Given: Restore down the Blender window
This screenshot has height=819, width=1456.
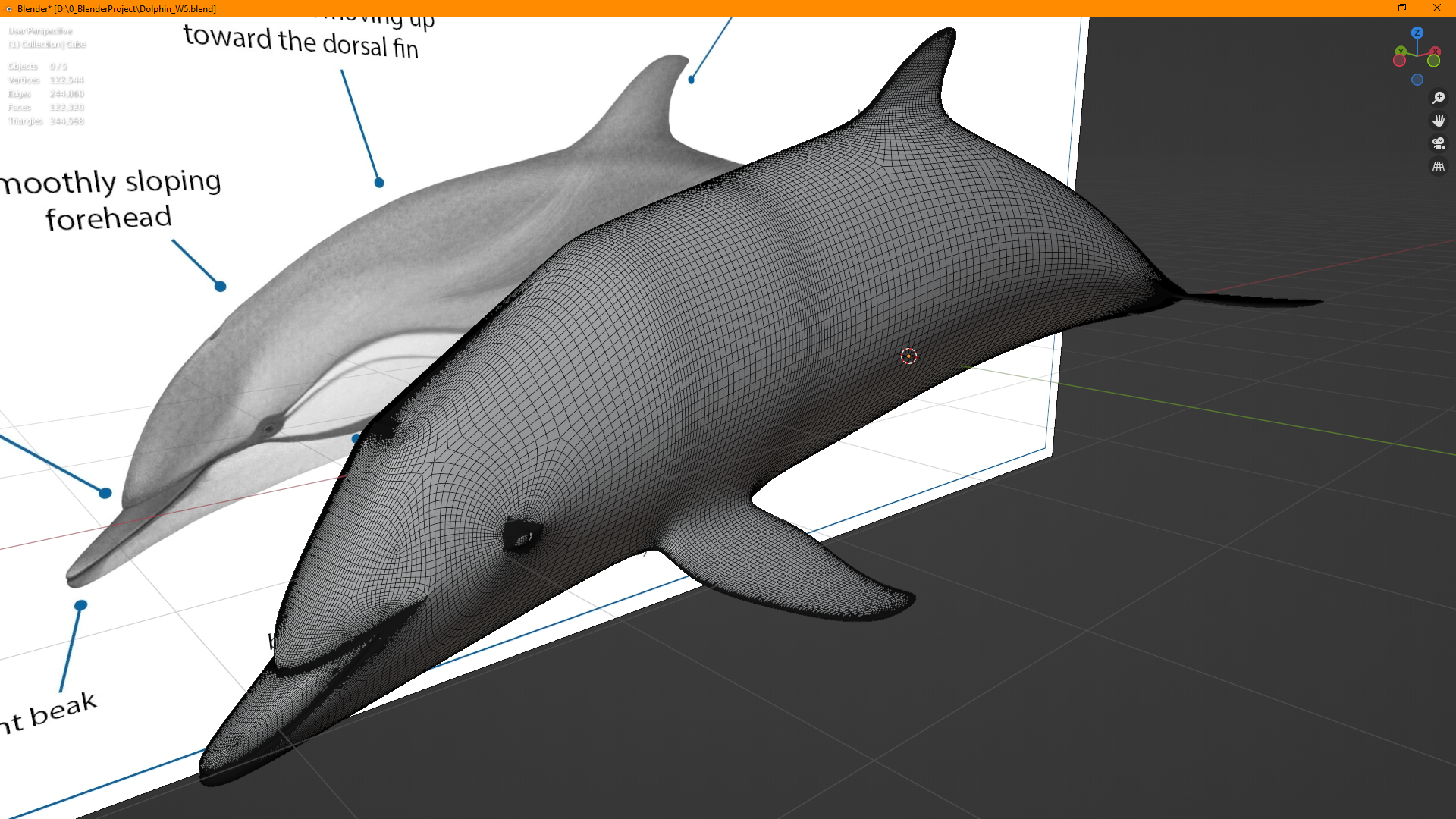Looking at the screenshot, I should click(x=1402, y=8).
